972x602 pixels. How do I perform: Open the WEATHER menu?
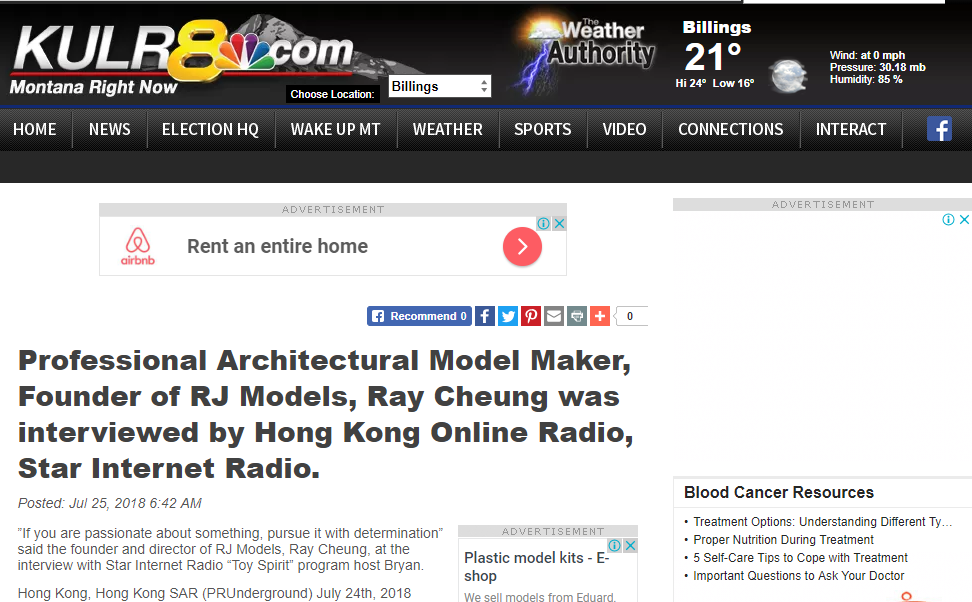pyautogui.click(x=448, y=129)
